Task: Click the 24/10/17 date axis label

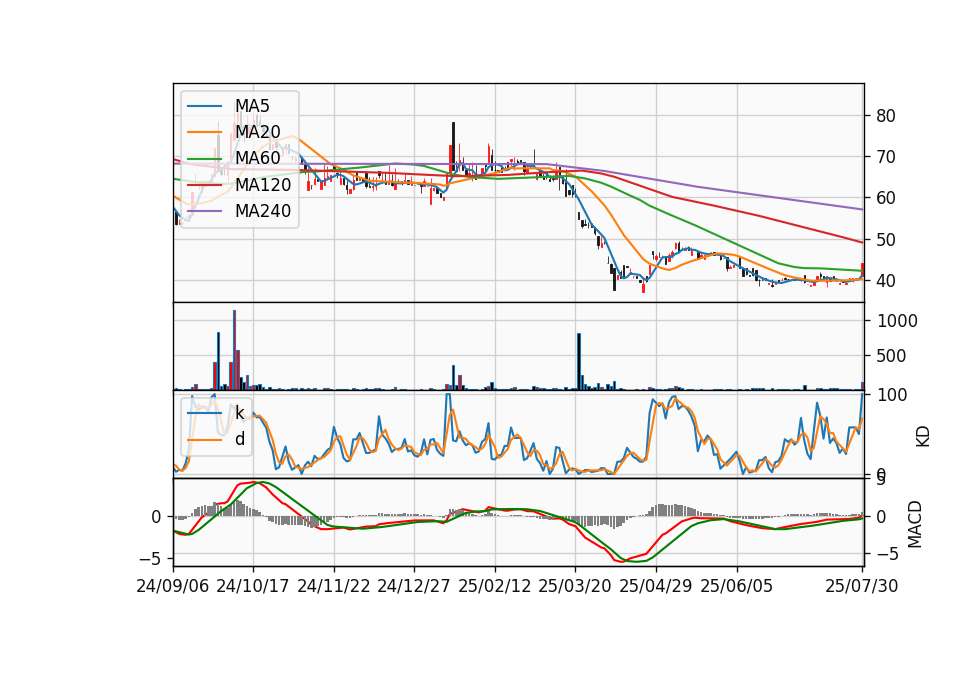Action: click(x=253, y=586)
